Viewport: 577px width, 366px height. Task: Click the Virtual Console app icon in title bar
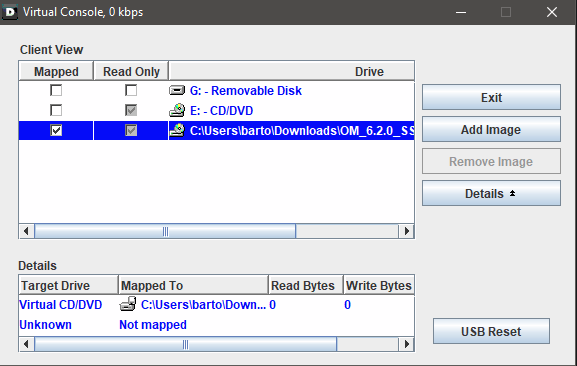(x=9, y=12)
